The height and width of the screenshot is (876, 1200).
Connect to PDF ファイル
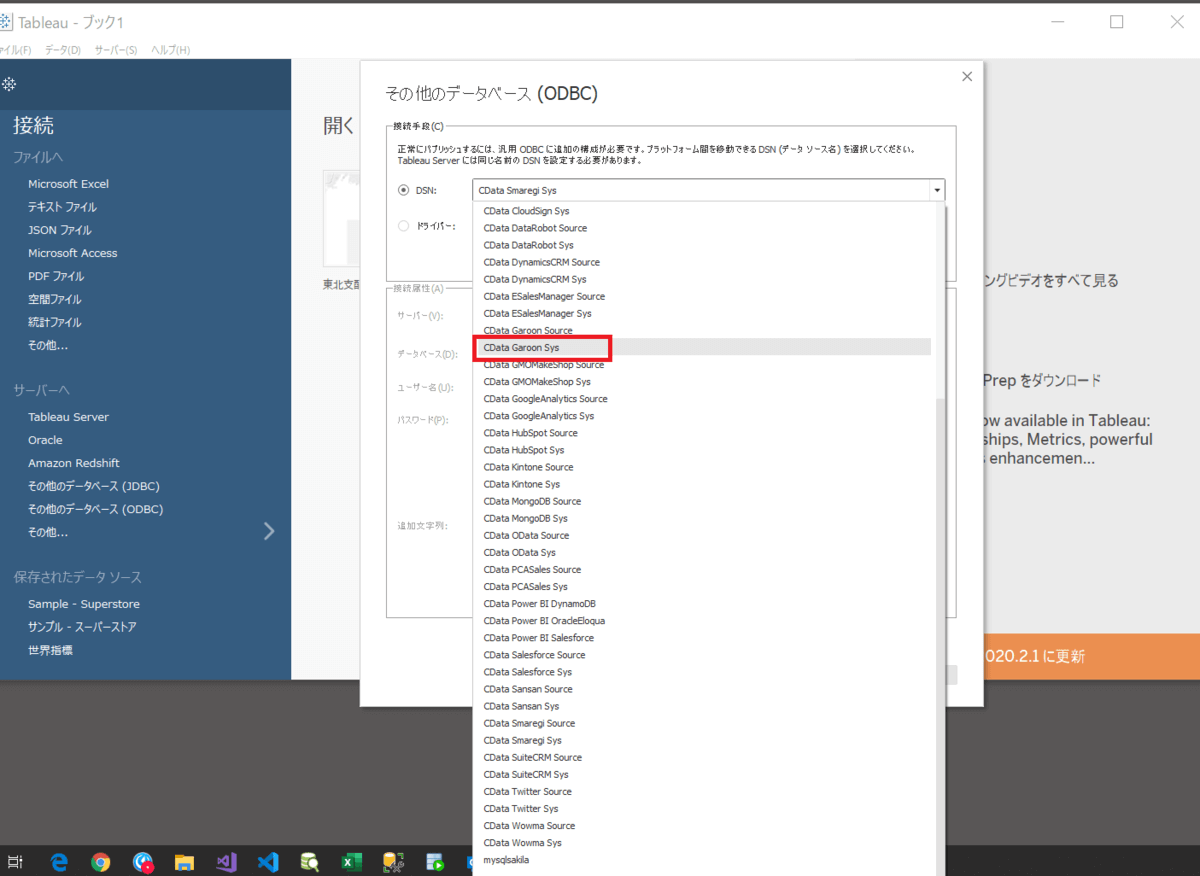56,276
